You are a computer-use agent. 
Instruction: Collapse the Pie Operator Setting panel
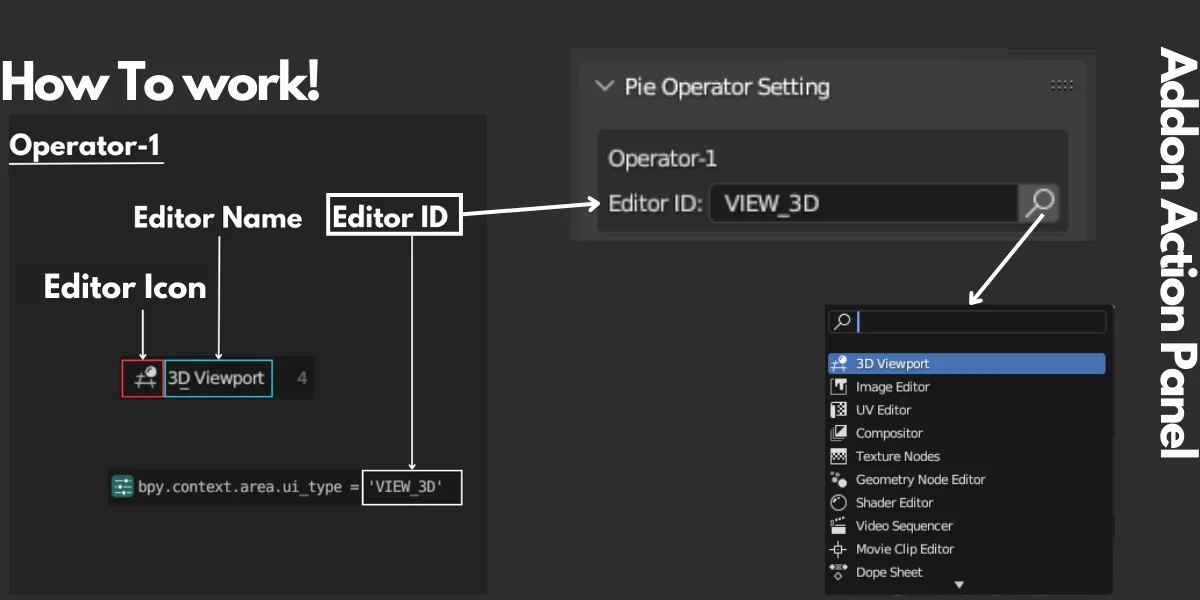pos(604,87)
